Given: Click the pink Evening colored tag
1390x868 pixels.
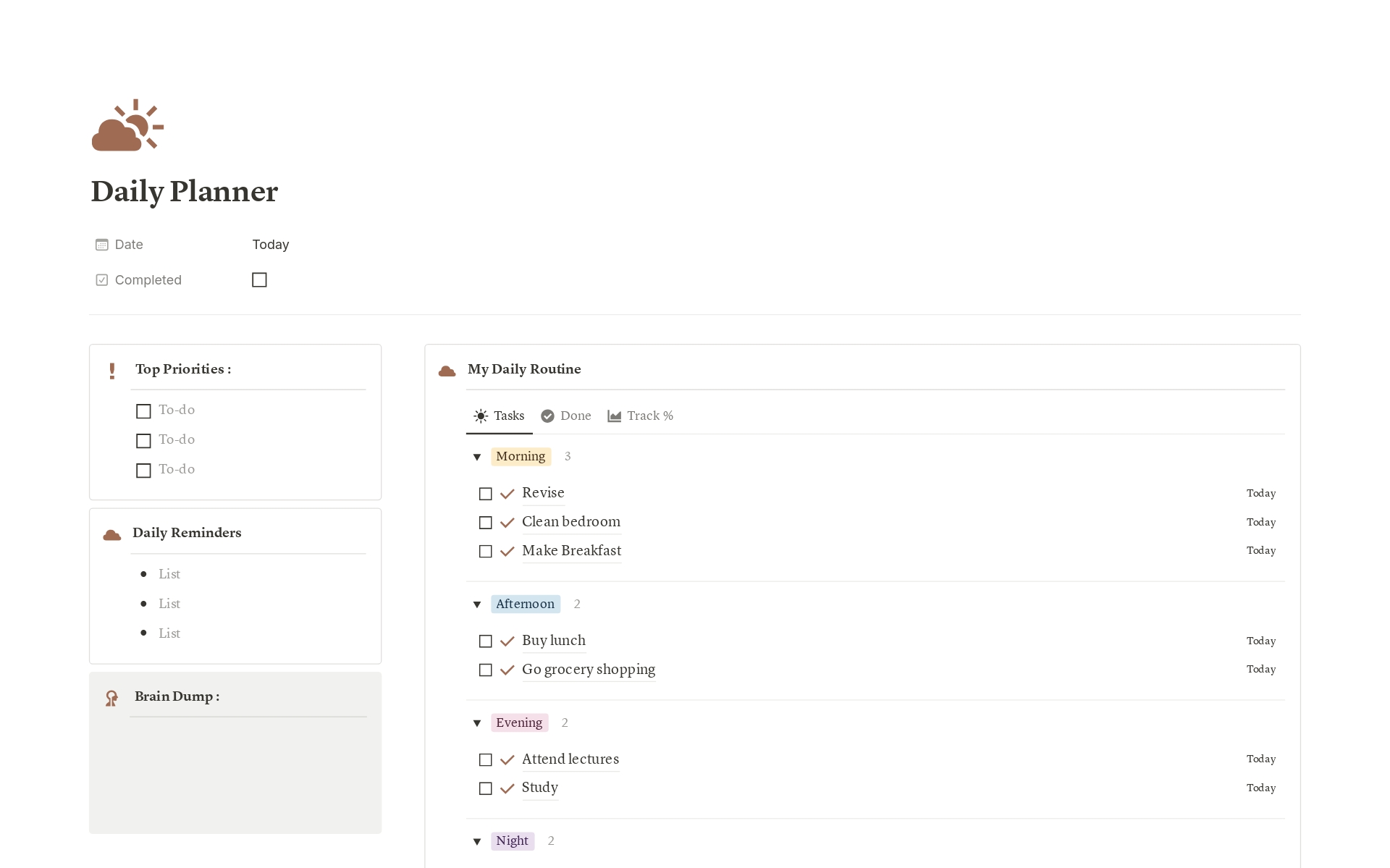Looking at the screenshot, I should (x=518, y=722).
